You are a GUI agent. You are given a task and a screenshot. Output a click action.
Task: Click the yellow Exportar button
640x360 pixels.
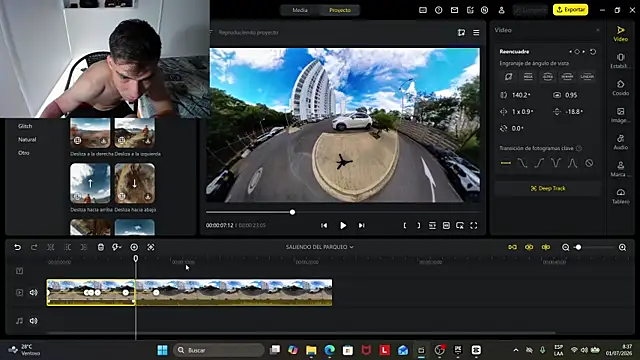point(570,9)
